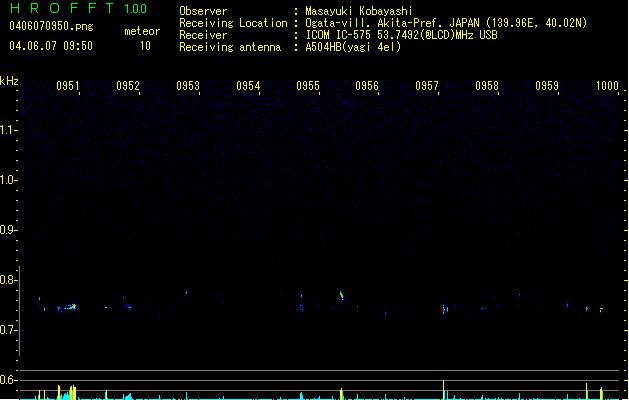Click location text Ogata-vill. Akita-Pref. JAPAN
Screen dimensions: 629x400
392,23
